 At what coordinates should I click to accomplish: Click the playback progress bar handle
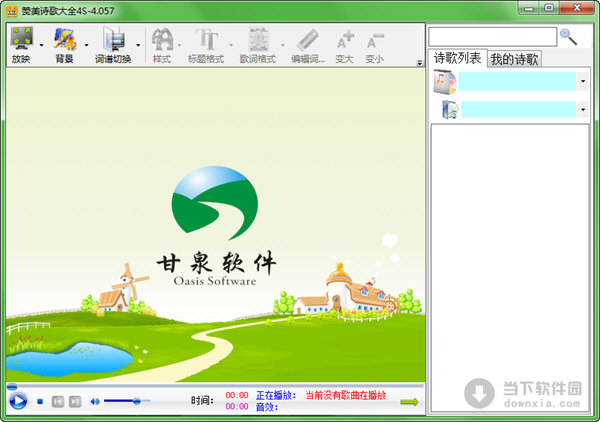click(12, 386)
